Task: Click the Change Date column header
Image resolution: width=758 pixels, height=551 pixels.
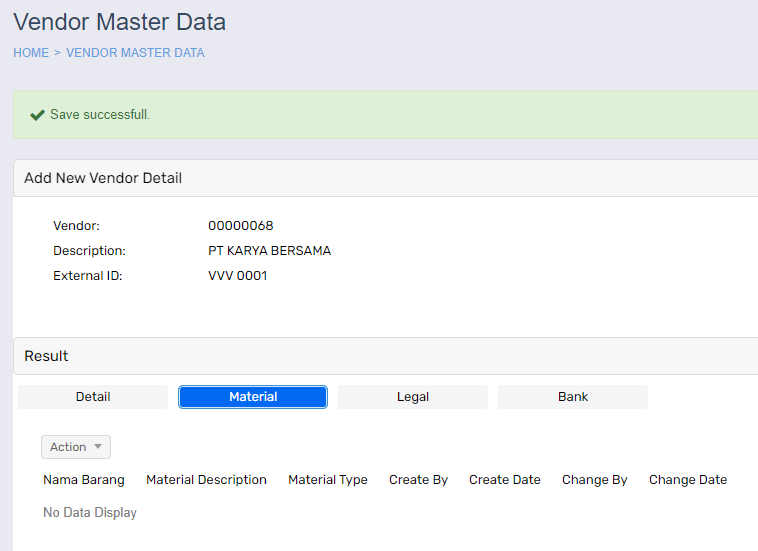Action: pyautogui.click(x=688, y=480)
